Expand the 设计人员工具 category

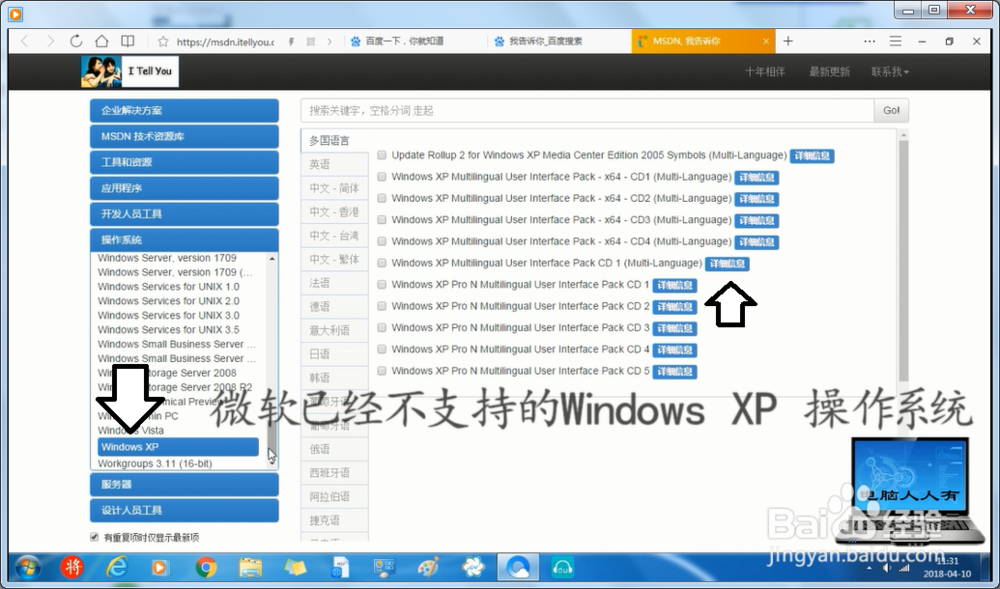click(184, 510)
